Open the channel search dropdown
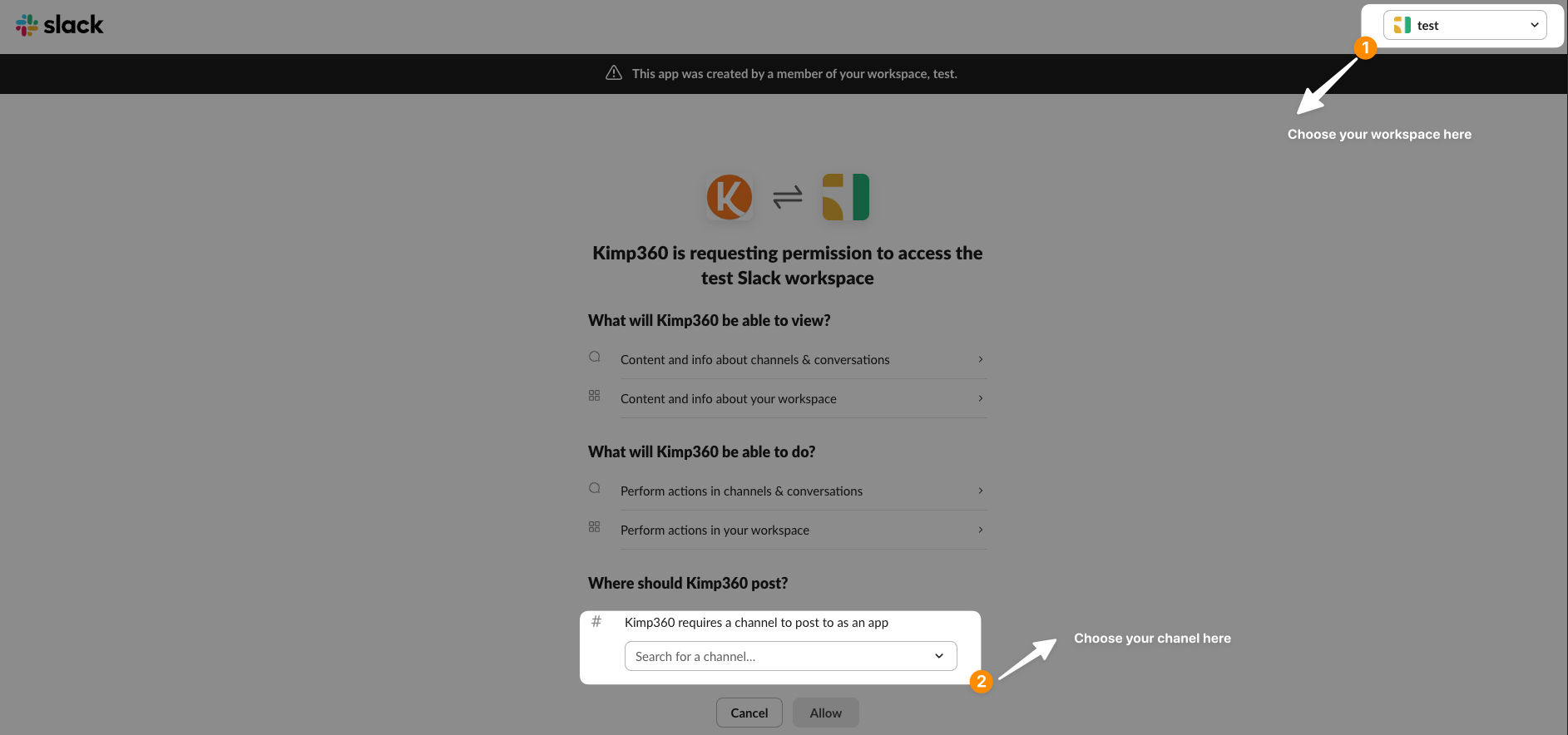 point(939,656)
